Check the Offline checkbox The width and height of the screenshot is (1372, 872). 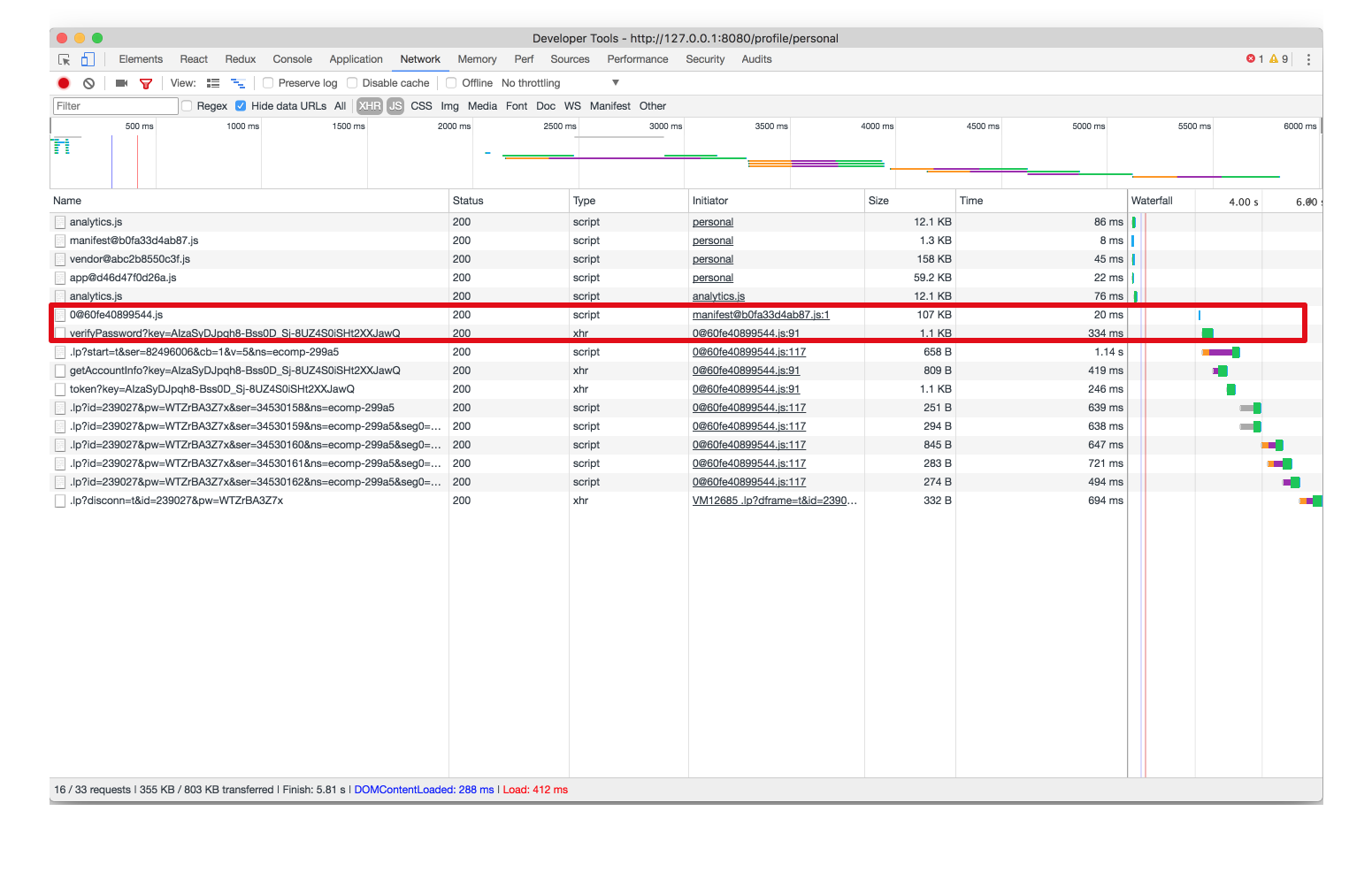pyautogui.click(x=451, y=83)
